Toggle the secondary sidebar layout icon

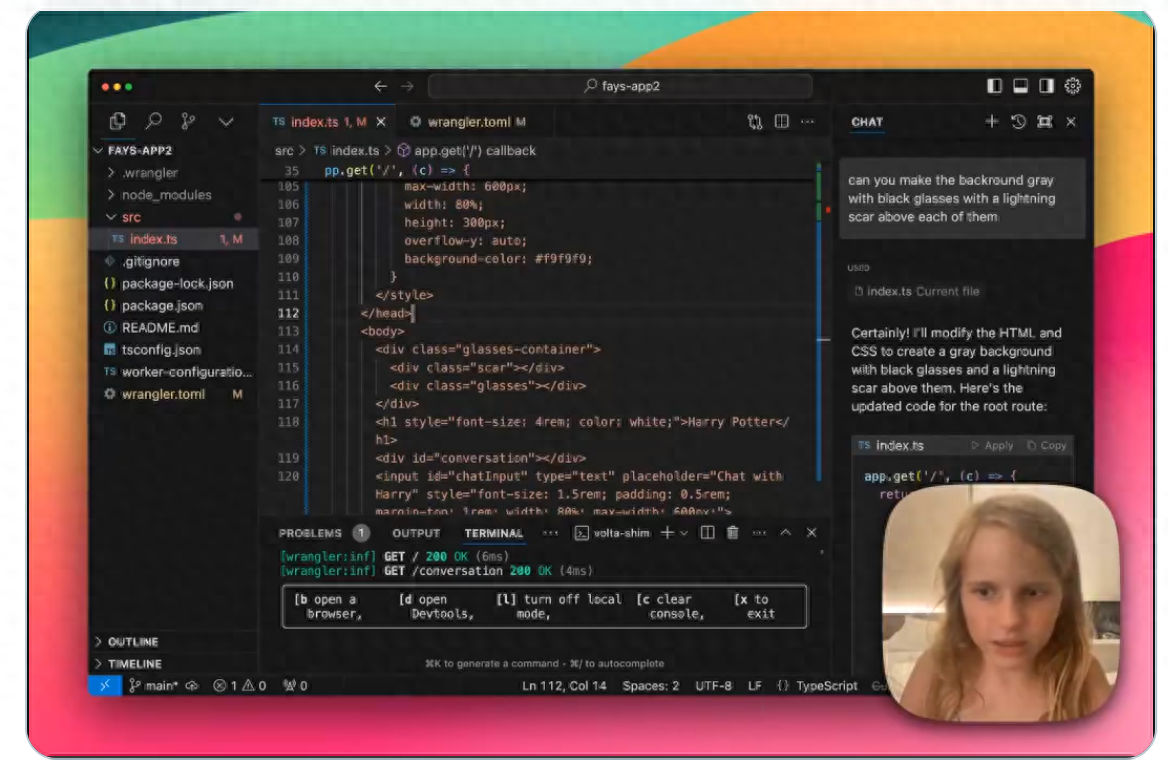[1046, 86]
